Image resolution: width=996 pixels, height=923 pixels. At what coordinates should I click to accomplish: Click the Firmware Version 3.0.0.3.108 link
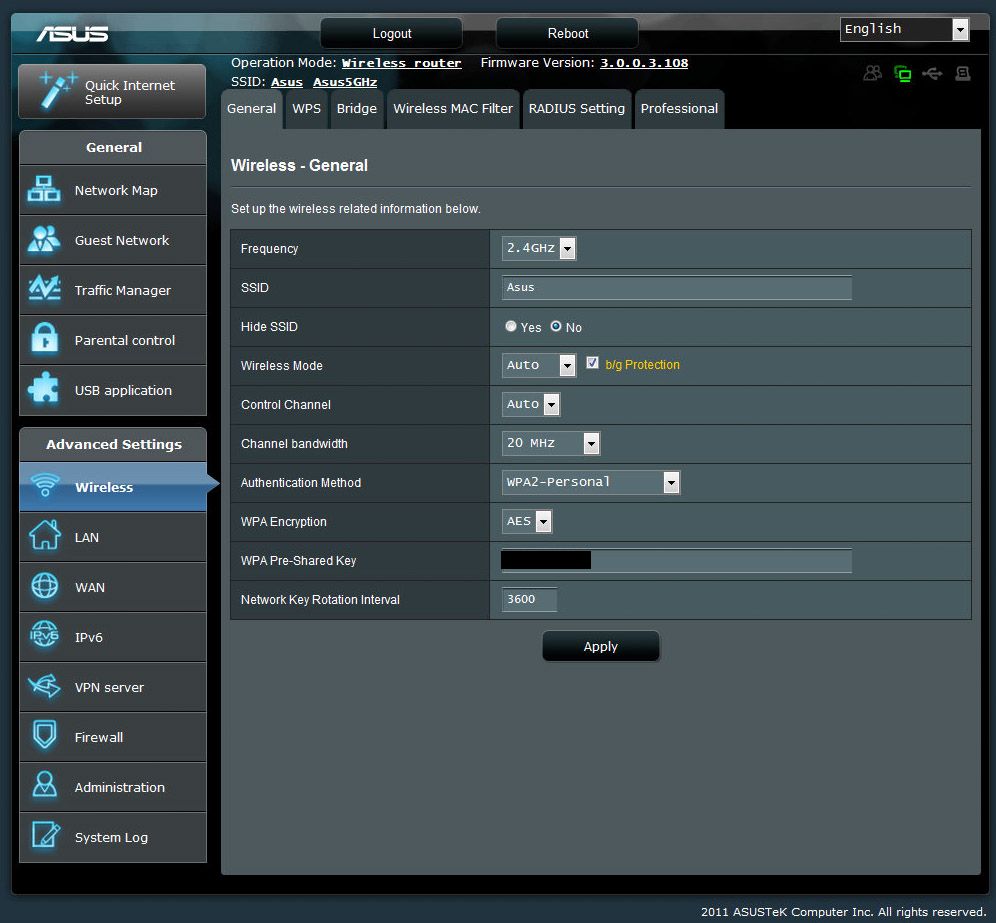(643, 63)
